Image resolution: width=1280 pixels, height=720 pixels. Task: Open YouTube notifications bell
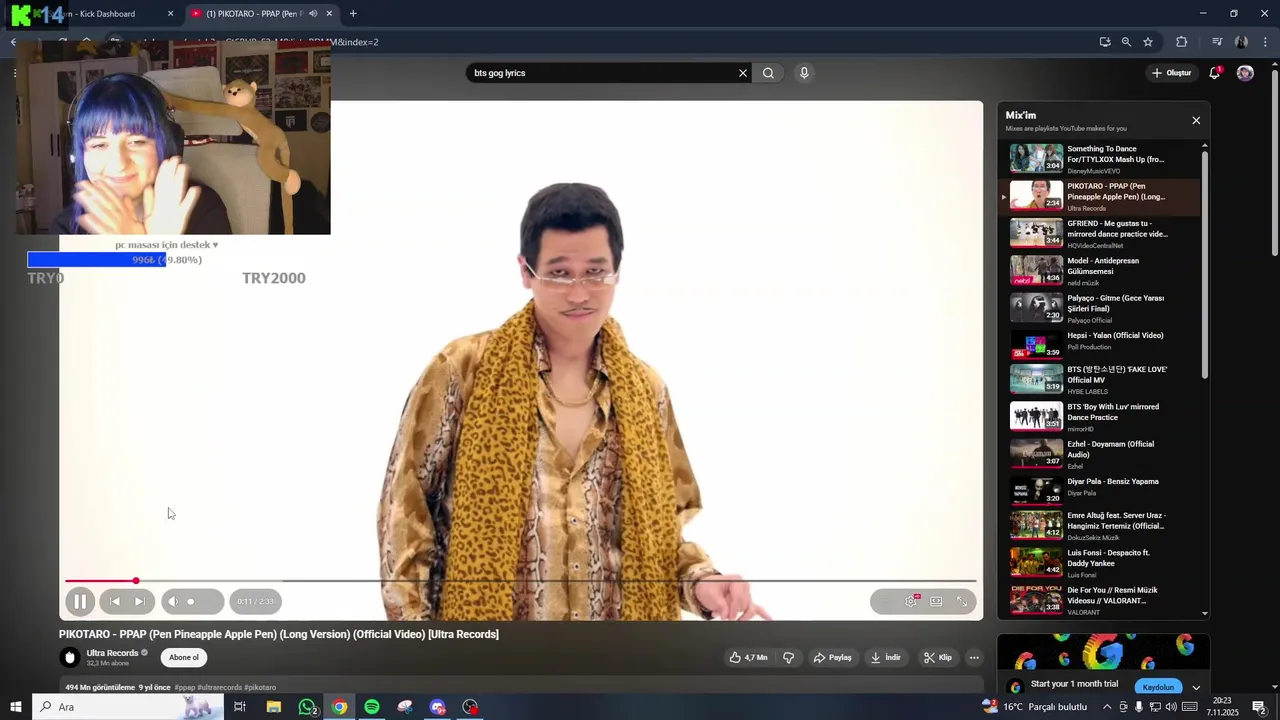tap(1215, 73)
